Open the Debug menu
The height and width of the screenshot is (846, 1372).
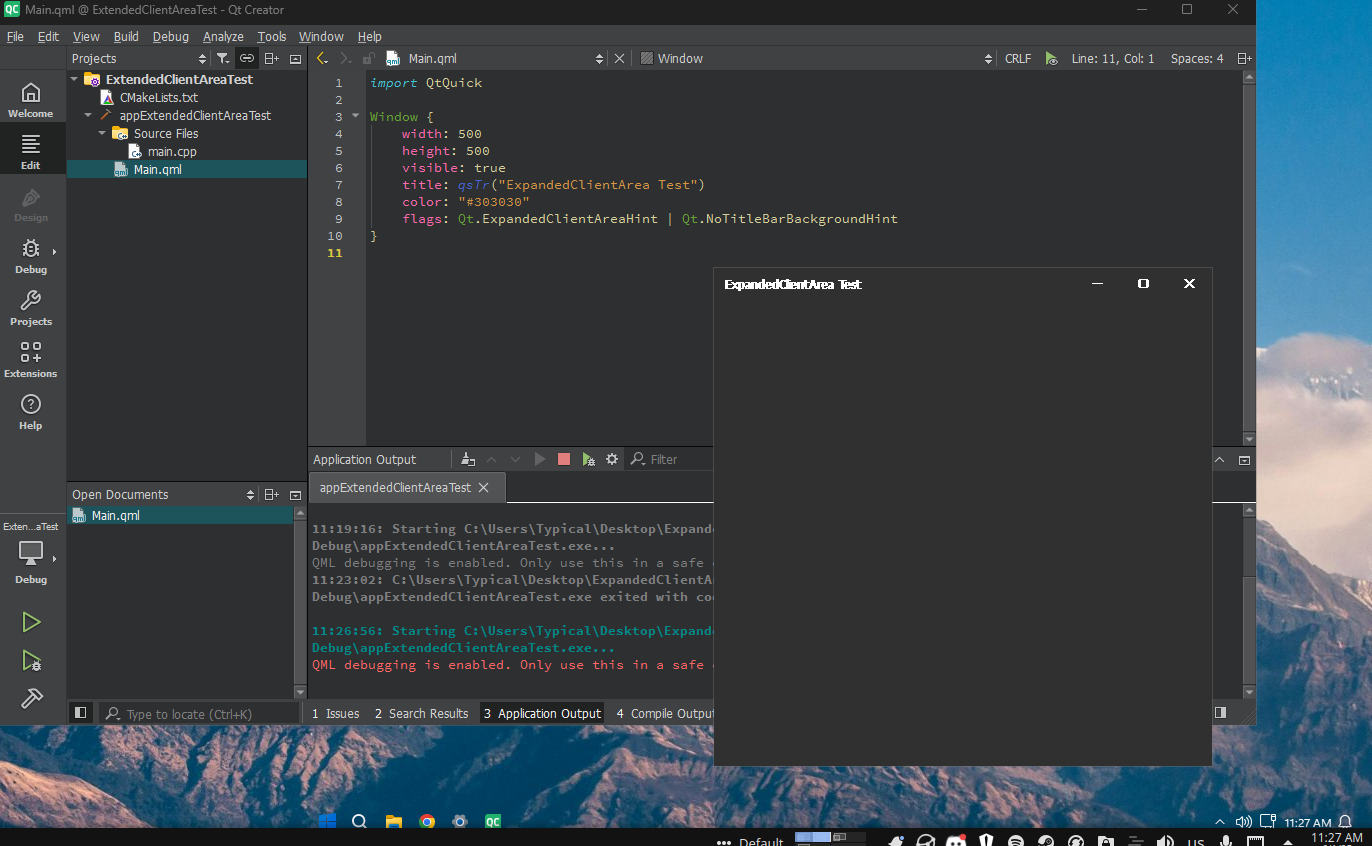(x=171, y=37)
